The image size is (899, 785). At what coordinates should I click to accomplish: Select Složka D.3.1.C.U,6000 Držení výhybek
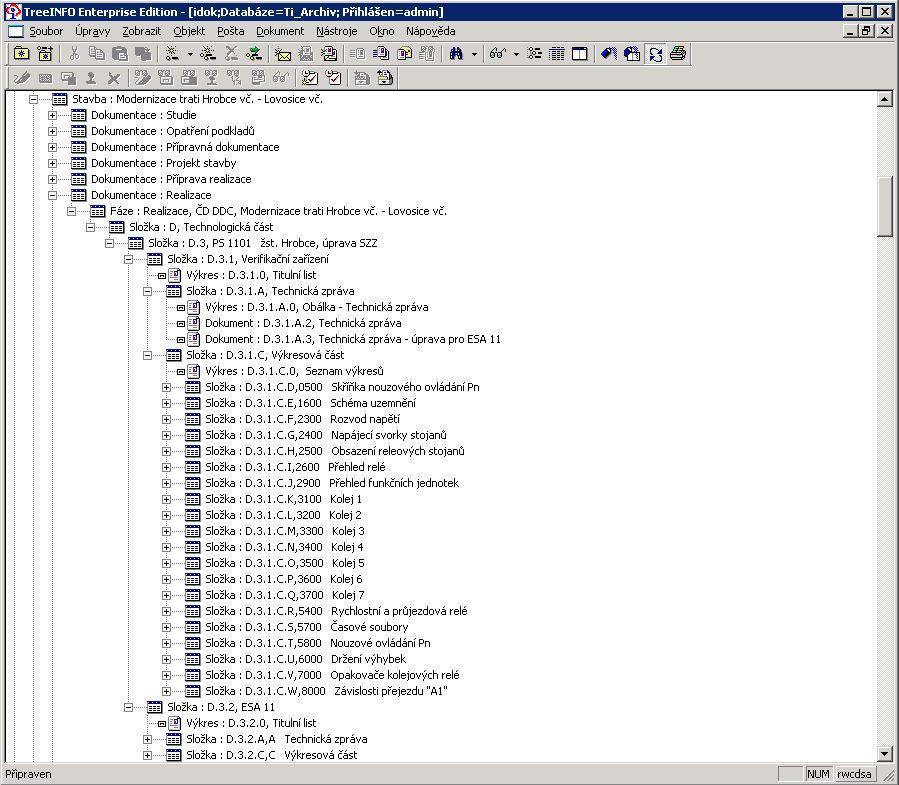point(306,659)
